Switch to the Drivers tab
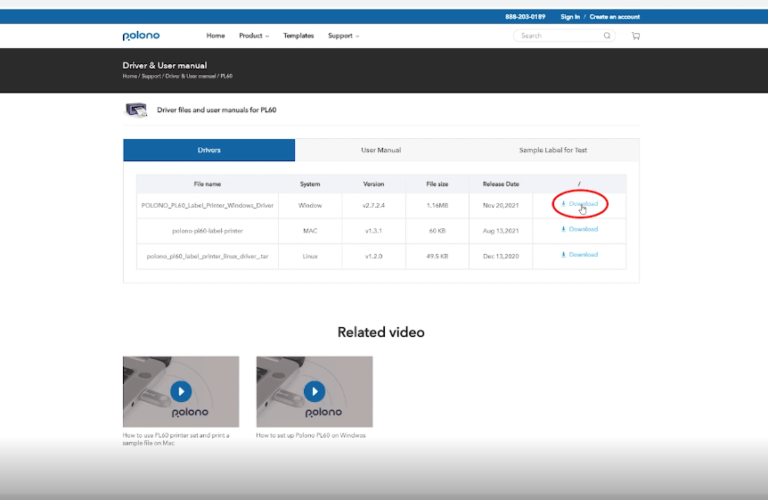 (x=209, y=150)
